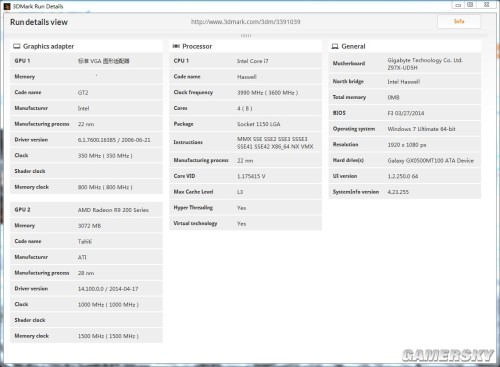Click the 3DMark app icon in title bar

(x=7, y=6)
